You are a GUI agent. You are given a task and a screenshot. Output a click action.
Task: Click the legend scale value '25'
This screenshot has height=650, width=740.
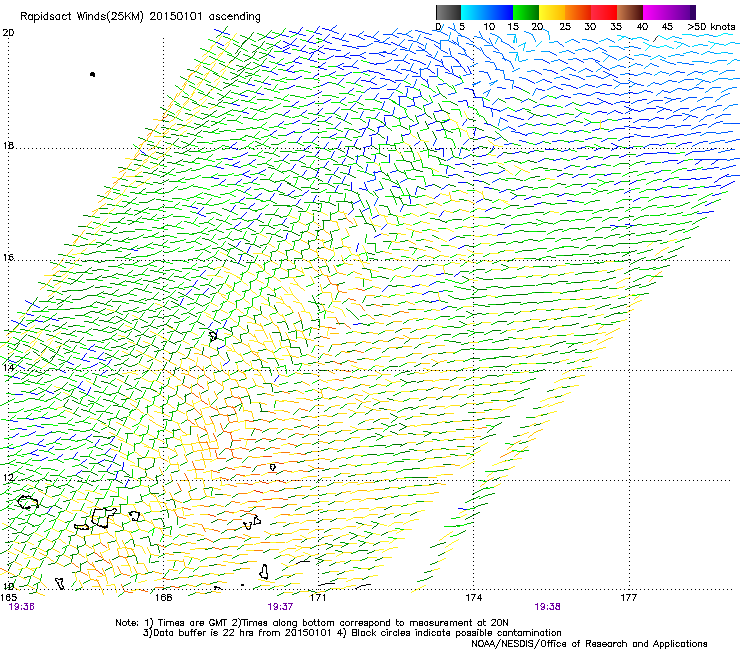tap(565, 27)
